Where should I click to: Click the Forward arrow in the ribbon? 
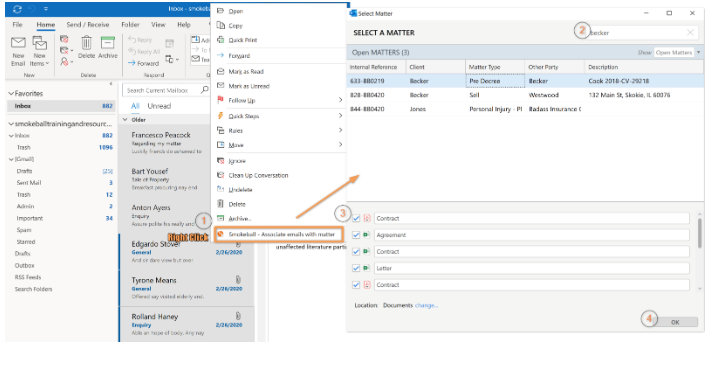tap(132, 63)
